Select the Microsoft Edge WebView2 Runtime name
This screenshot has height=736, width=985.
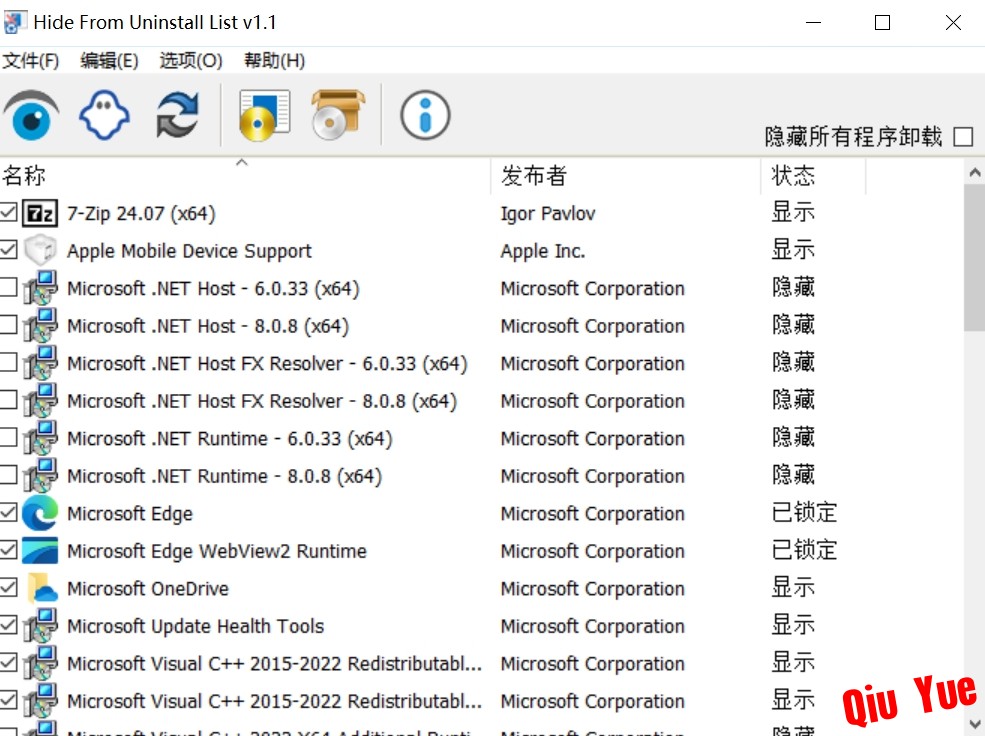[217, 551]
